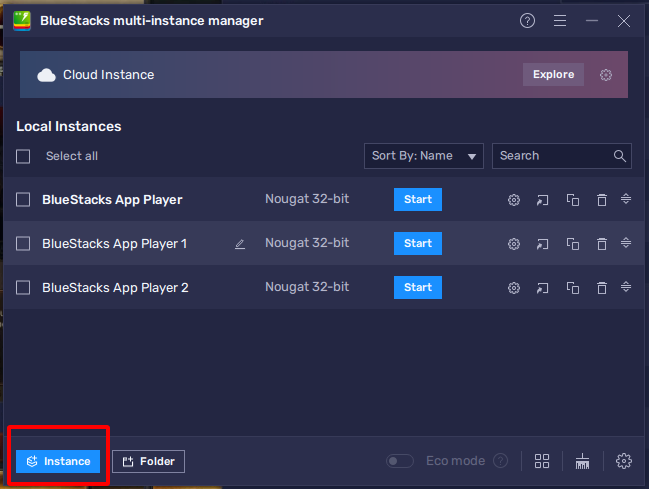Open the disk cleanup broom icon
Image resolution: width=649 pixels, height=489 pixels.
583,461
